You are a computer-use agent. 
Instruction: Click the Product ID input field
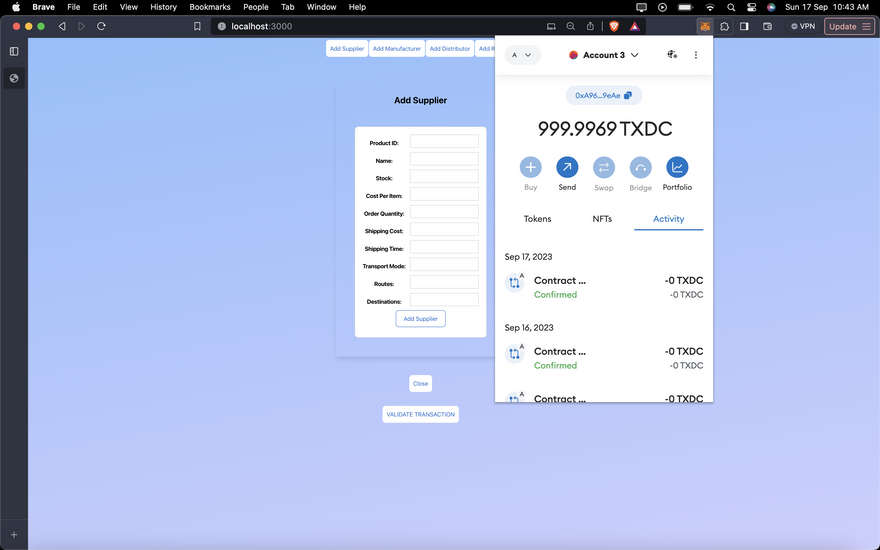tap(444, 142)
